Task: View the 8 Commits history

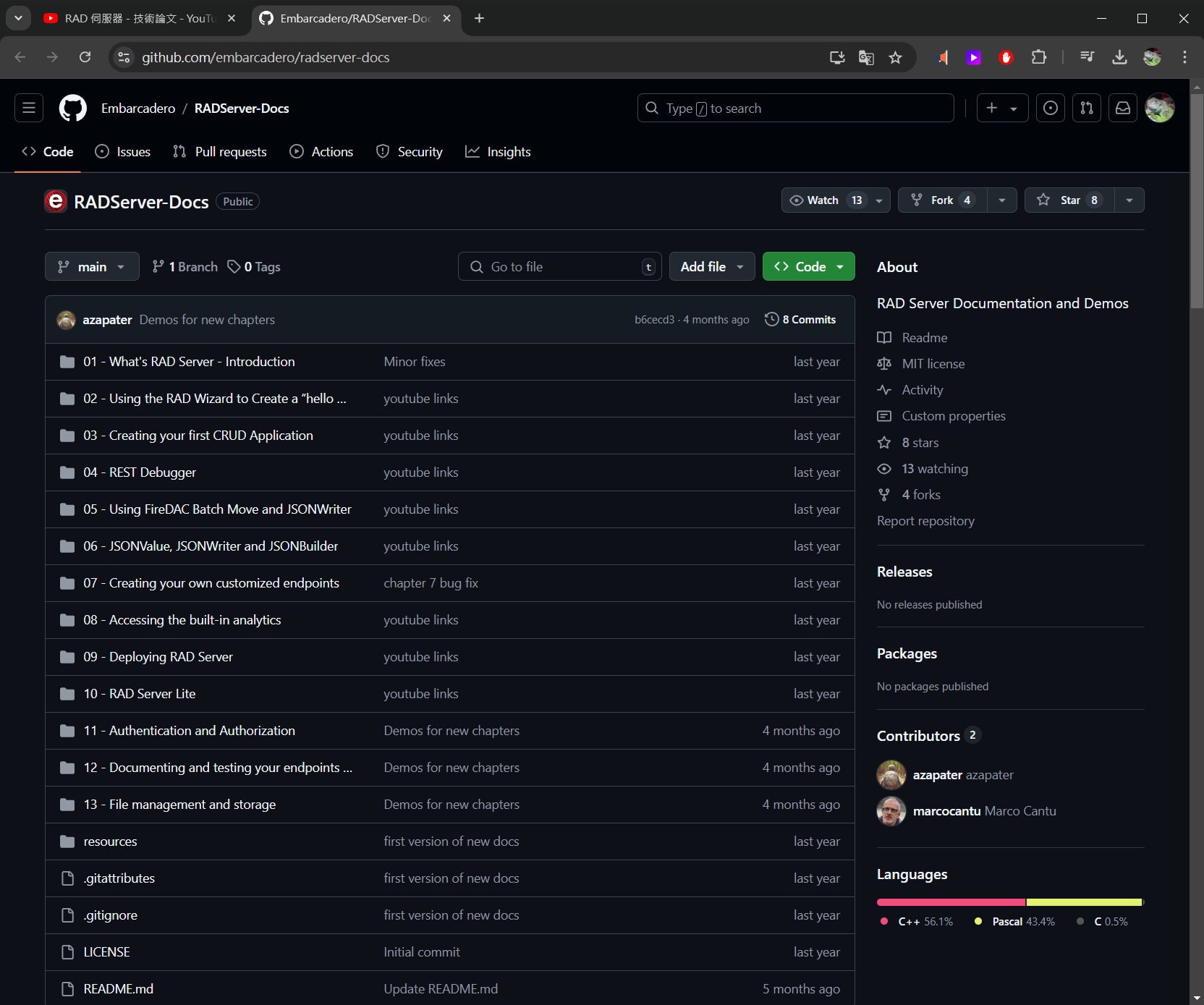Action: click(x=800, y=320)
